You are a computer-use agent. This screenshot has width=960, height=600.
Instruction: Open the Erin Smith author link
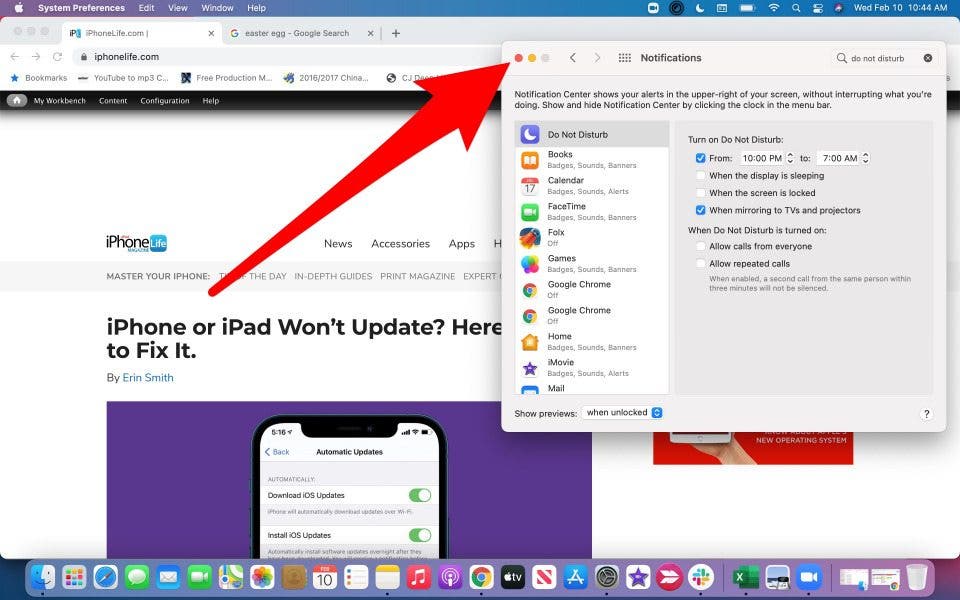[148, 378]
